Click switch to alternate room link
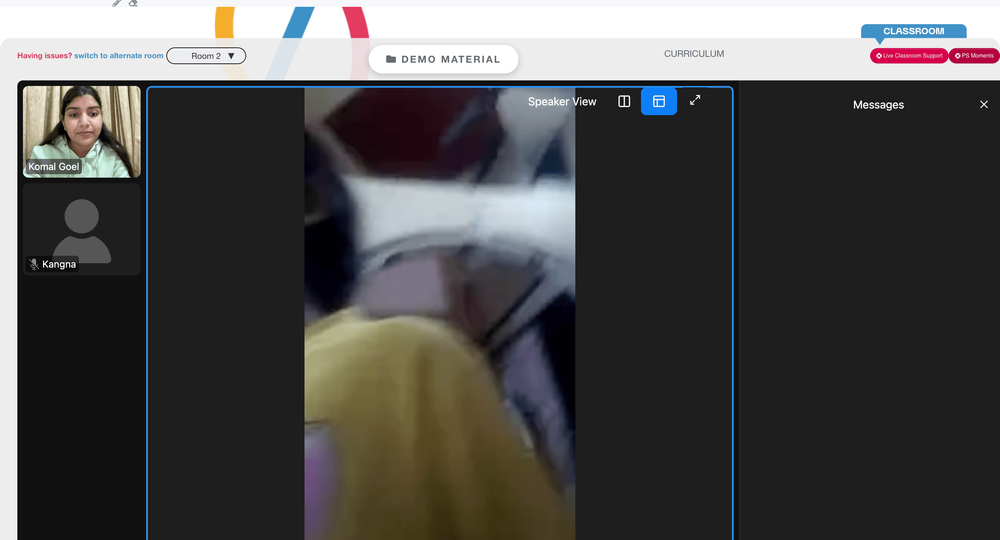This screenshot has width=1000, height=540. tap(119, 56)
